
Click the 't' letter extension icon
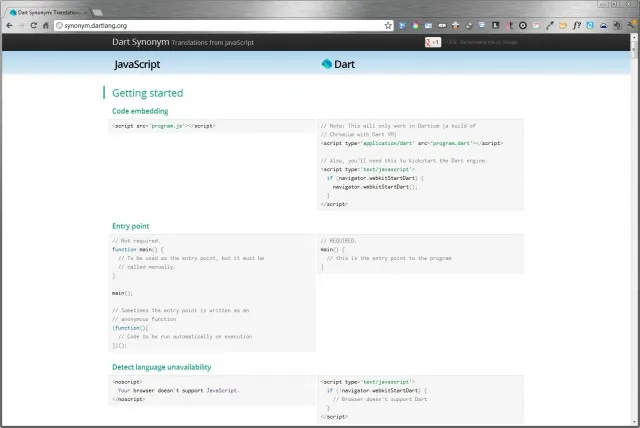tap(510, 25)
